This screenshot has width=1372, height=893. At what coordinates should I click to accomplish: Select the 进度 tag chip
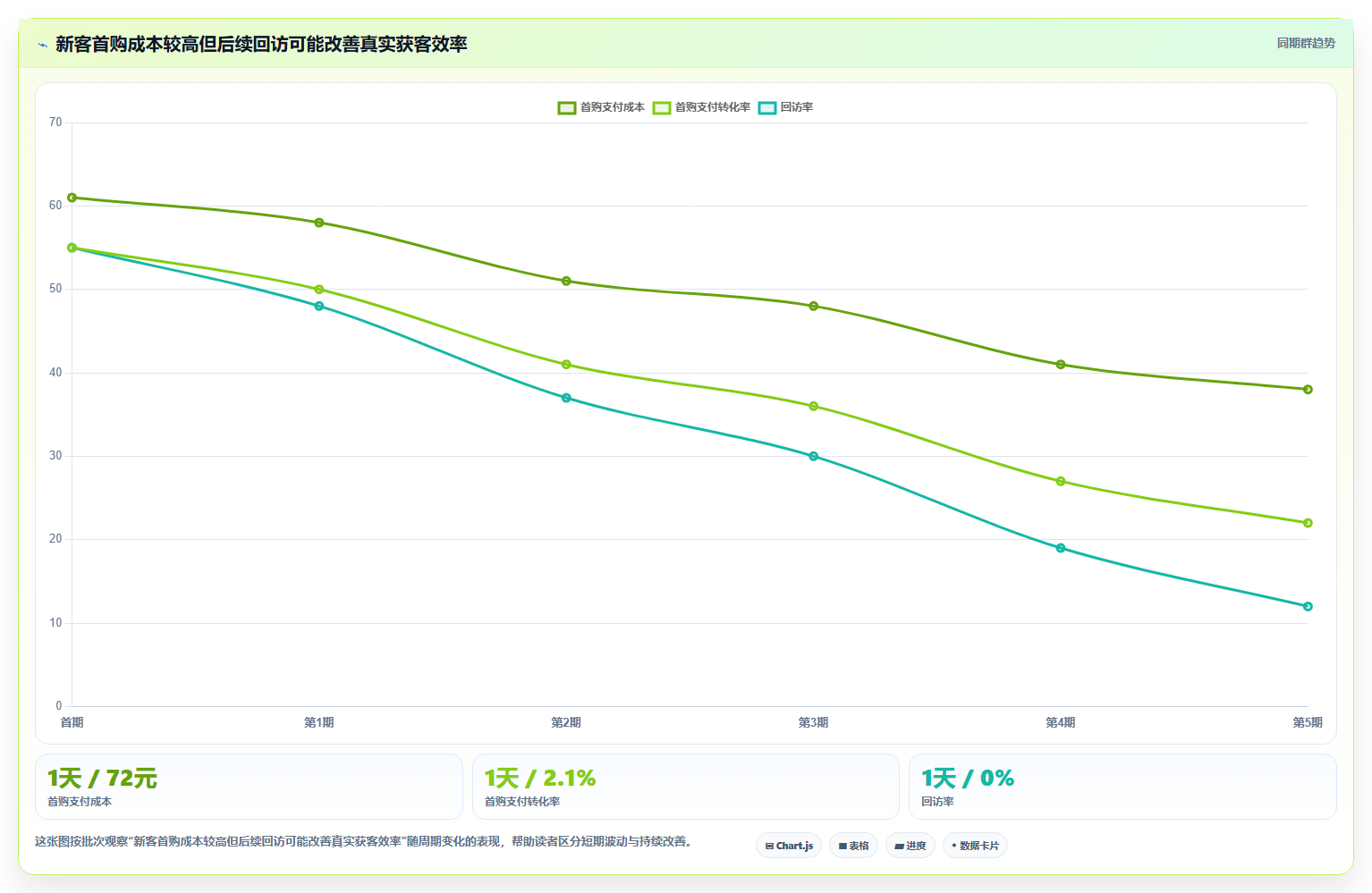click(x=910, y=846)
